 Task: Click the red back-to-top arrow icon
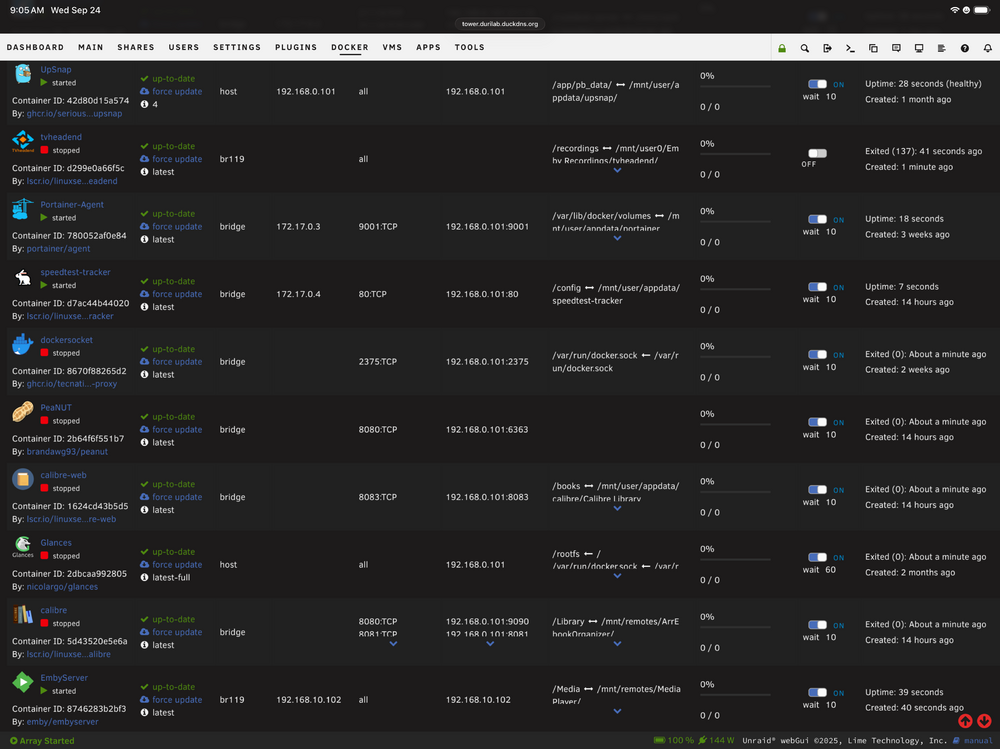pyautogui.click(x=965, y=721)
